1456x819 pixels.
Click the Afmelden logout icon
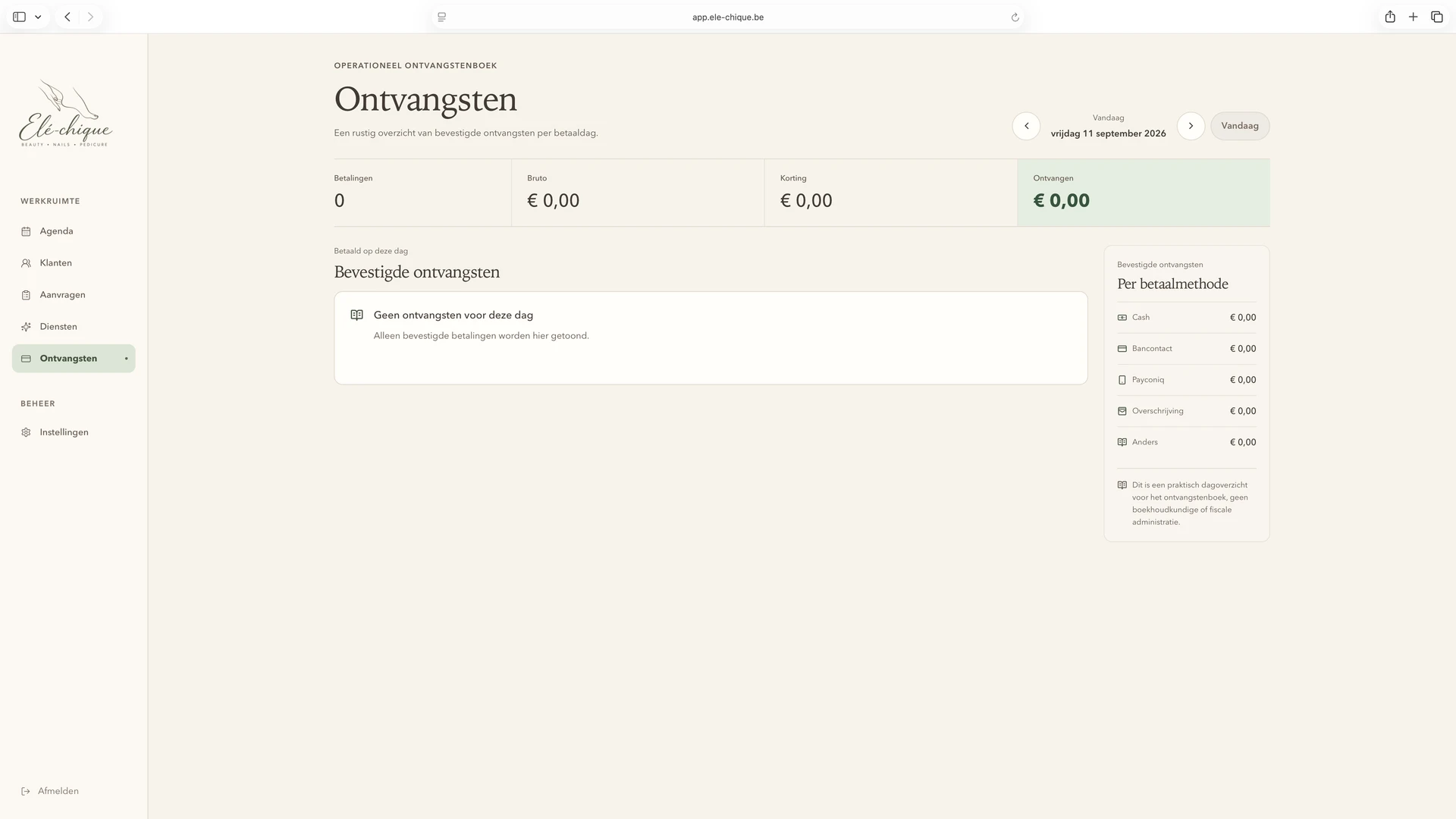click(26, 791)
